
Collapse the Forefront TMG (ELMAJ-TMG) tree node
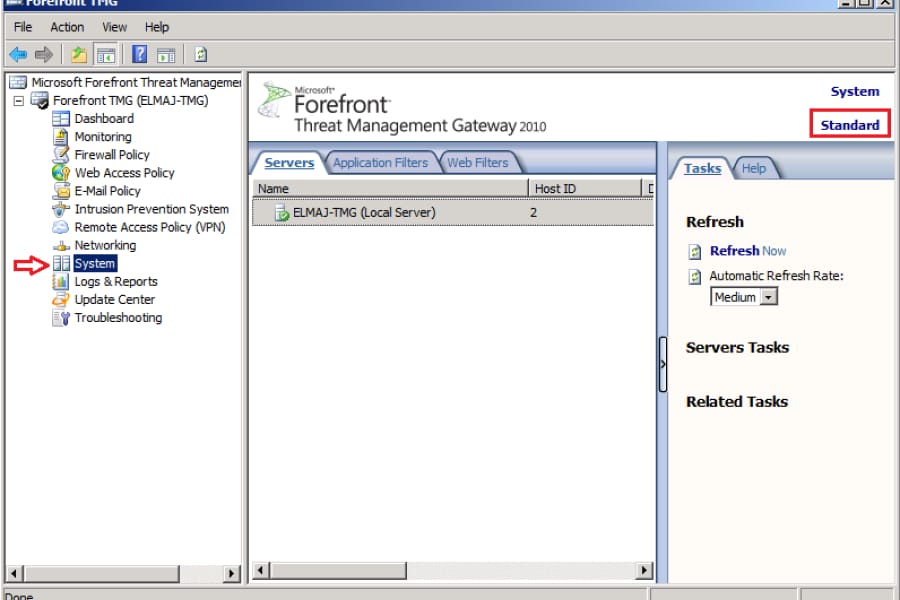(19, 101)
